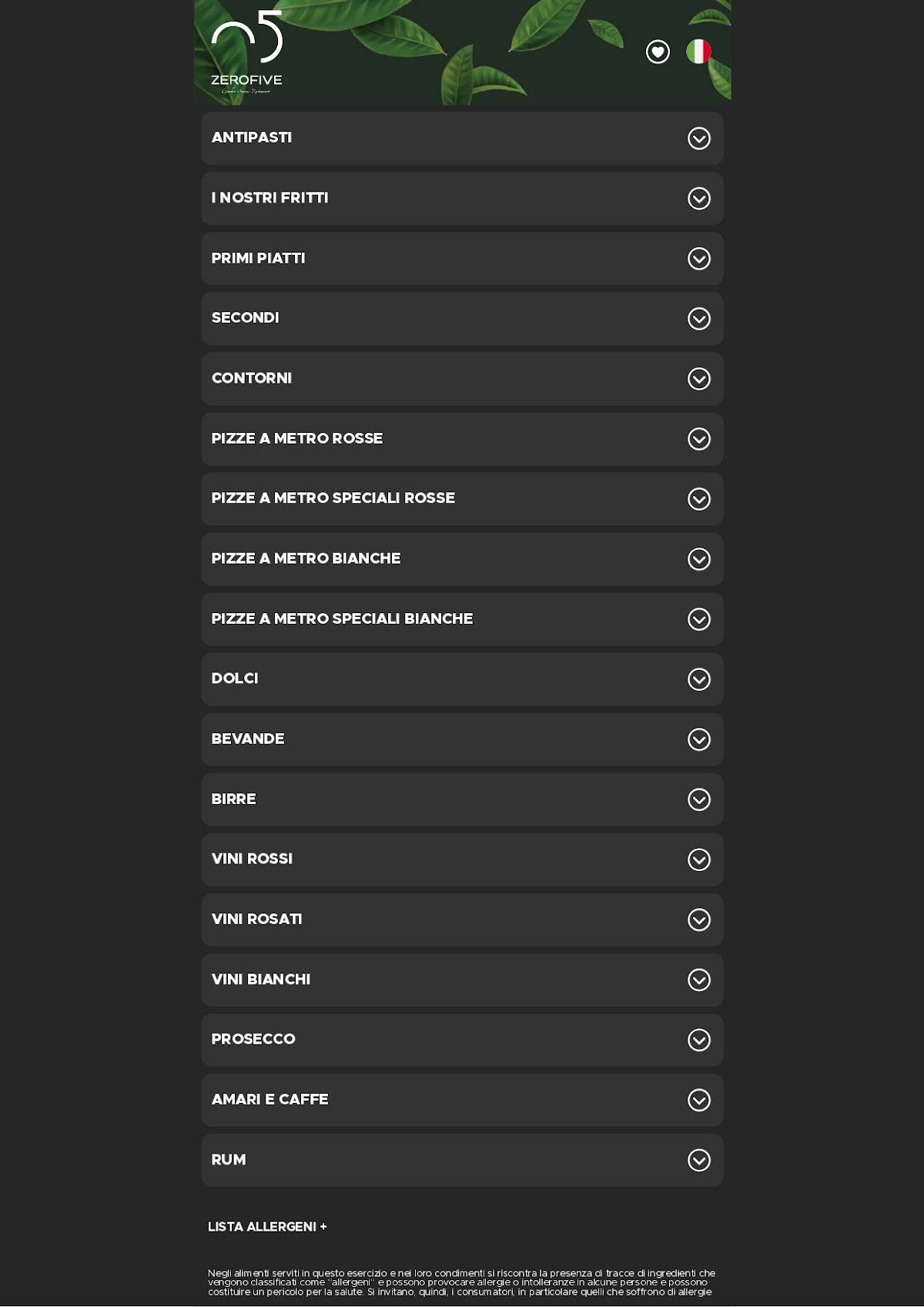924x1307 pixels.
Task: Click the chevron icon on ANTIPASTI row
Action: [x=698, y=139]
